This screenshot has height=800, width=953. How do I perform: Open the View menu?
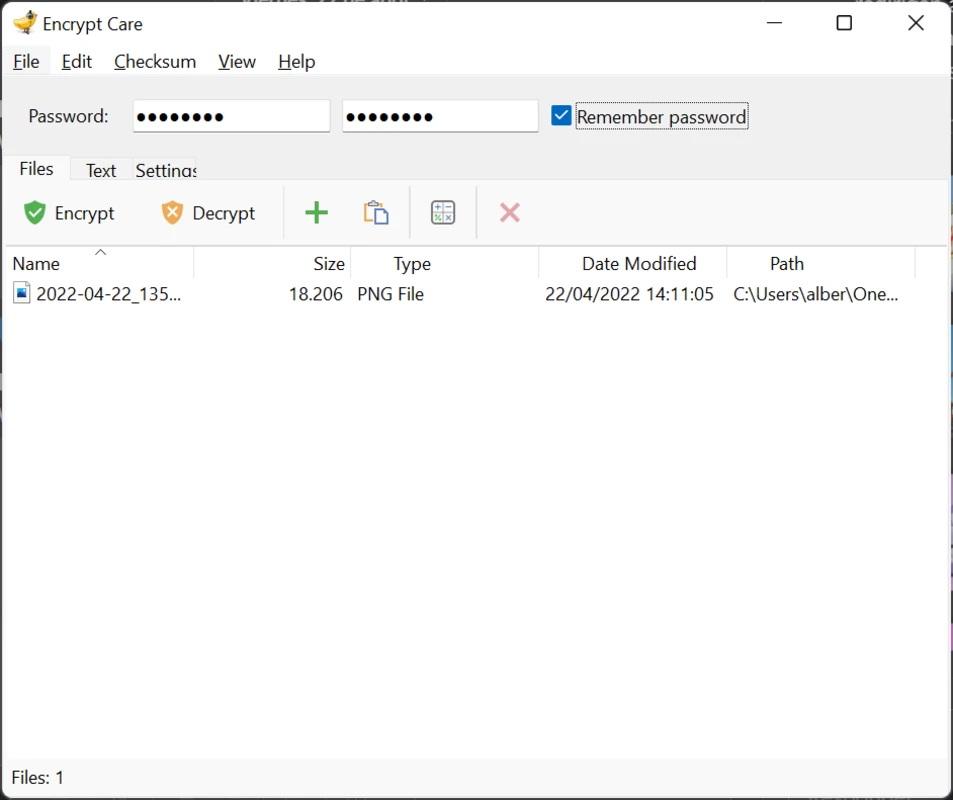pos(237,62)
